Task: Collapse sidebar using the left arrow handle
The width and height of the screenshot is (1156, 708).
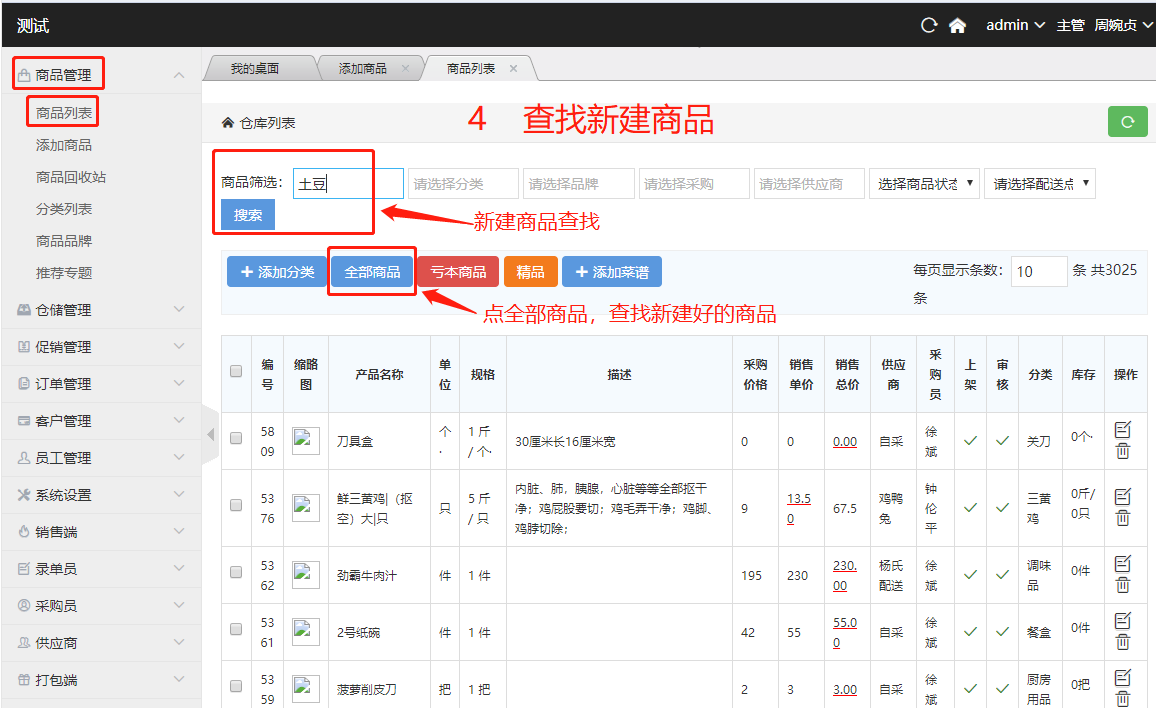Action: point(210,434)
